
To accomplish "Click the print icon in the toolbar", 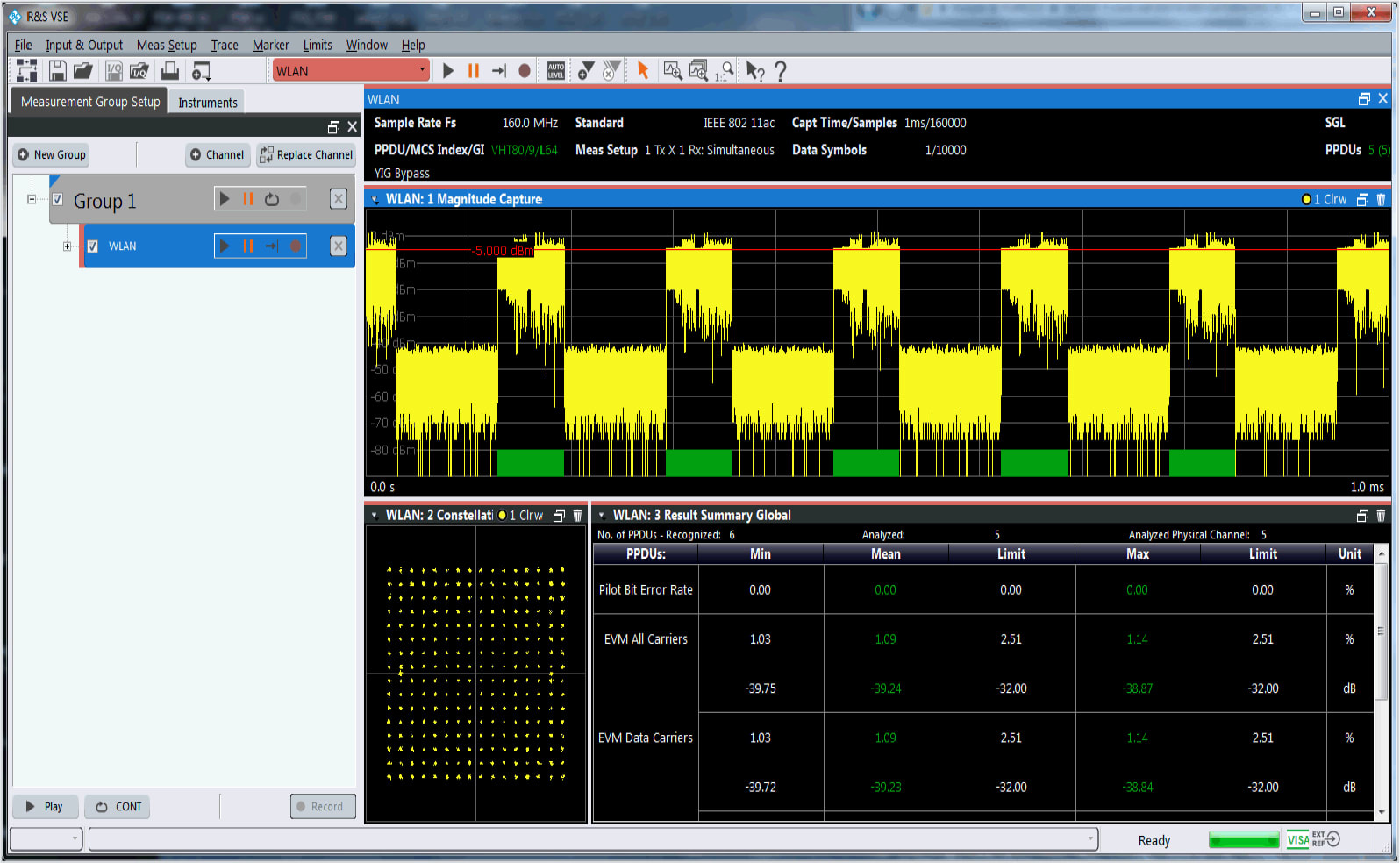I will [170, 71].
